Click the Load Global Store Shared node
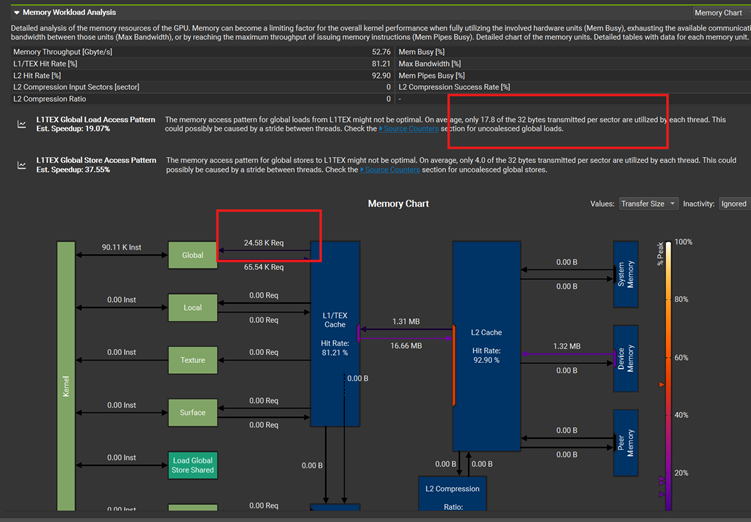Viewport: 751px width, 522px height. tap(193, 465)
